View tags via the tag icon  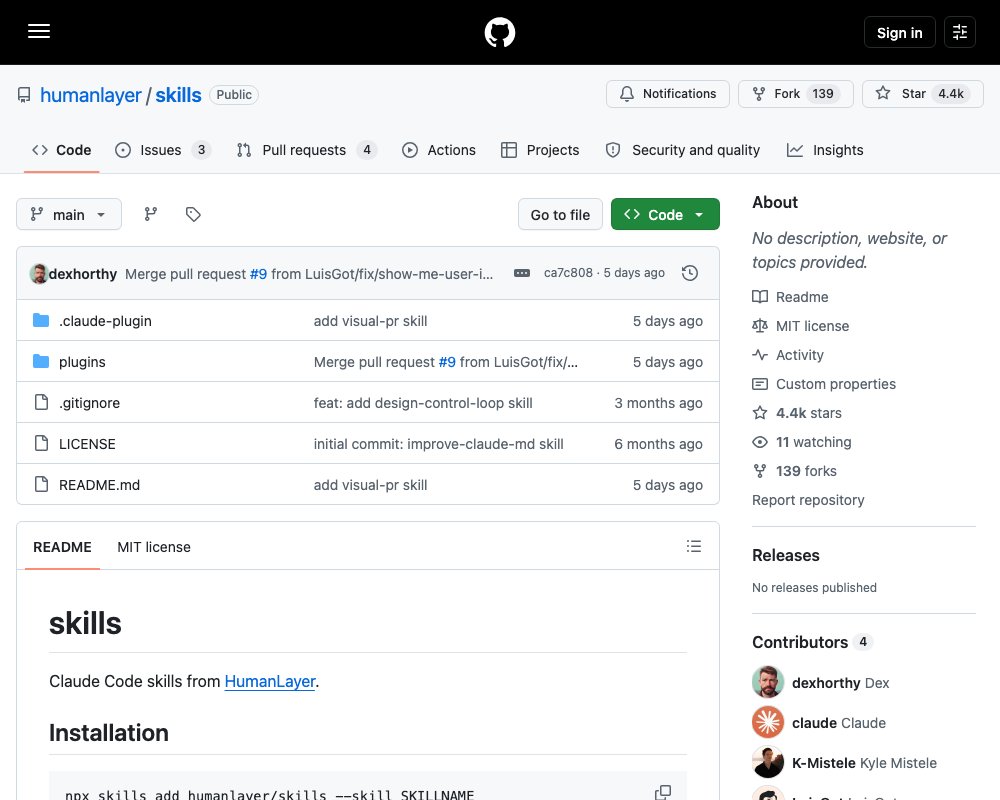[x=193, y=214]
